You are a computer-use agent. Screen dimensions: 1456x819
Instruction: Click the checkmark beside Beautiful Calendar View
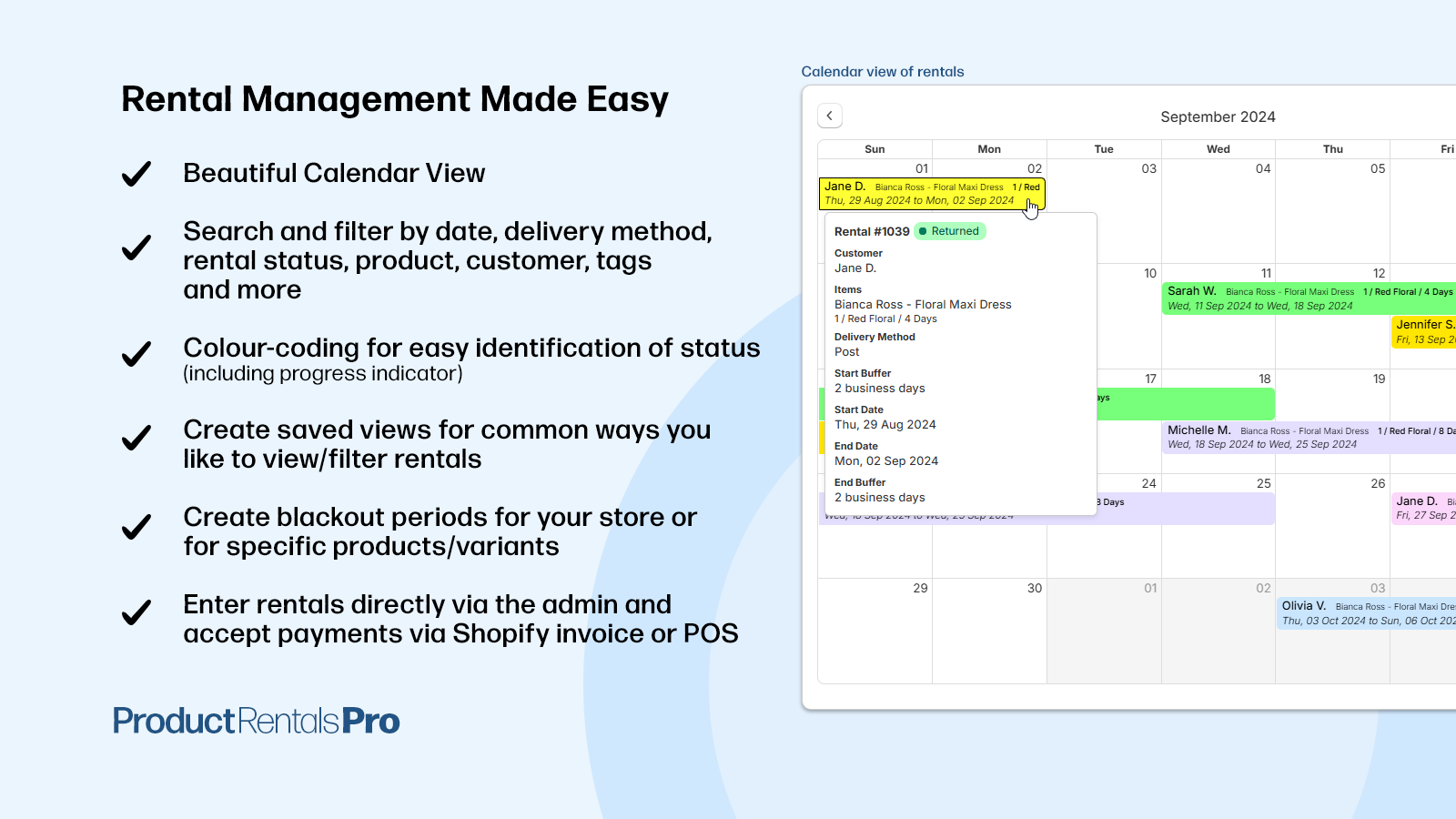pos(136,174)
